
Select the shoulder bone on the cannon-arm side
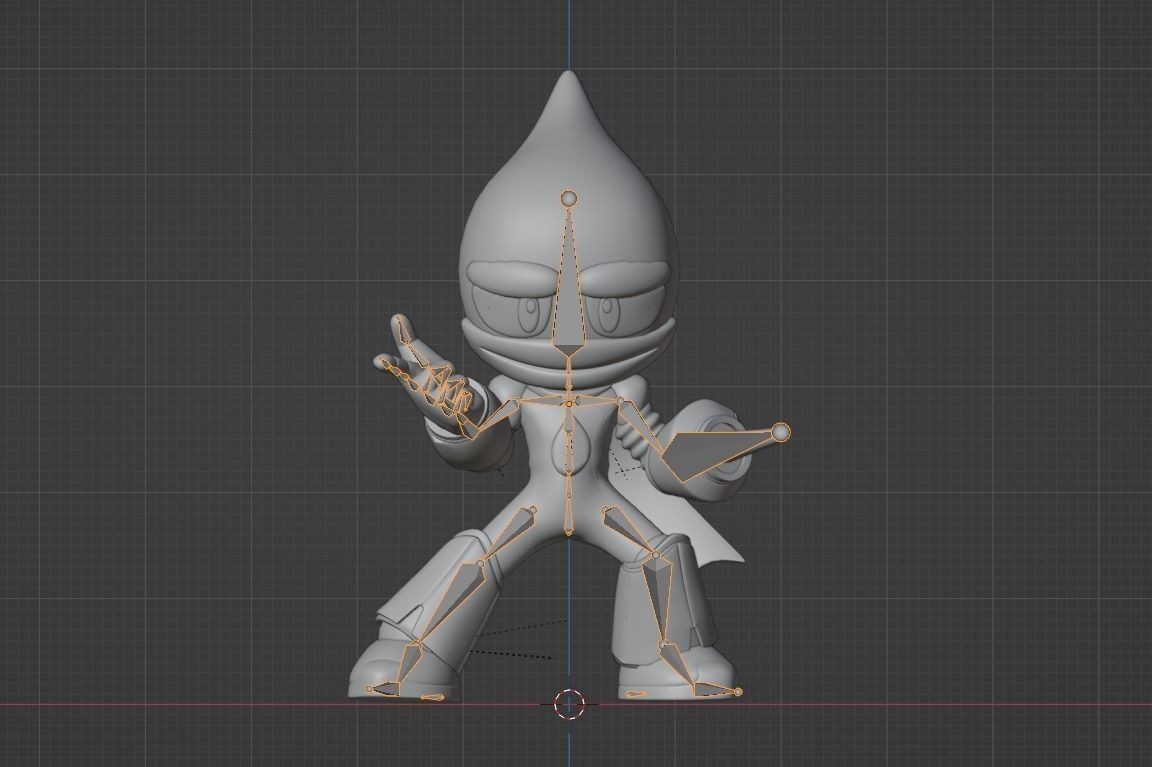click(x=595, y=401)
